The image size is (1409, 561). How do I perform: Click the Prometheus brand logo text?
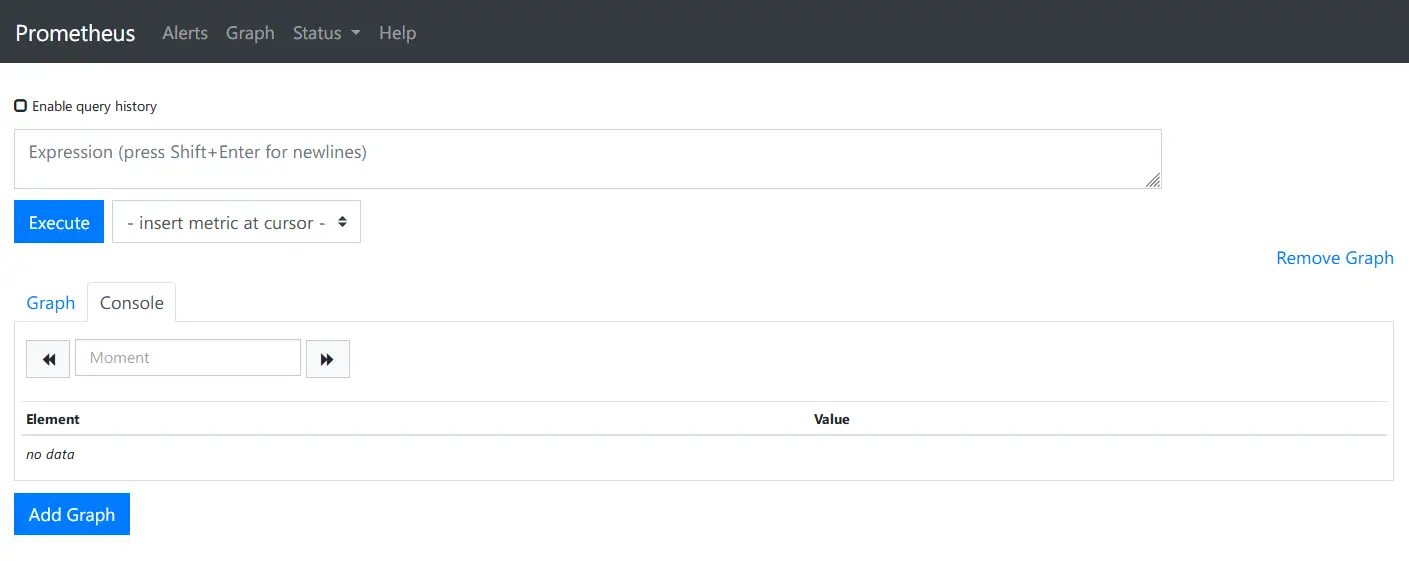click(75, 33)
